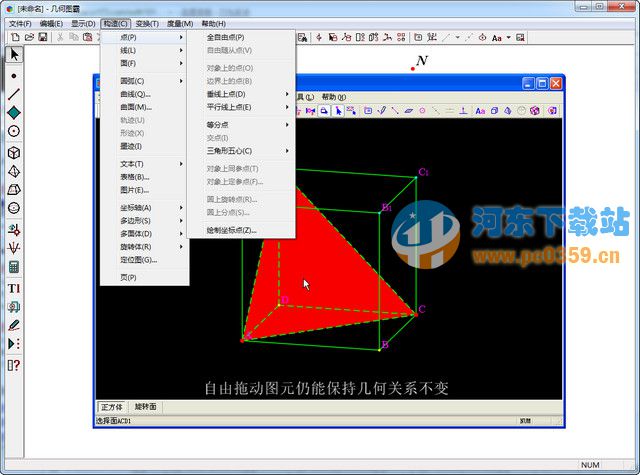The image size is (640, 475).
Task: Open the 编辑(E) menu
Action: point(51,24)
